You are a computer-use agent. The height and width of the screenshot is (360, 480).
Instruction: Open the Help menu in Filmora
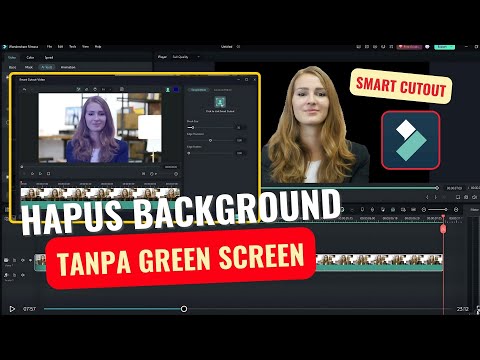(x=98, y=47)
